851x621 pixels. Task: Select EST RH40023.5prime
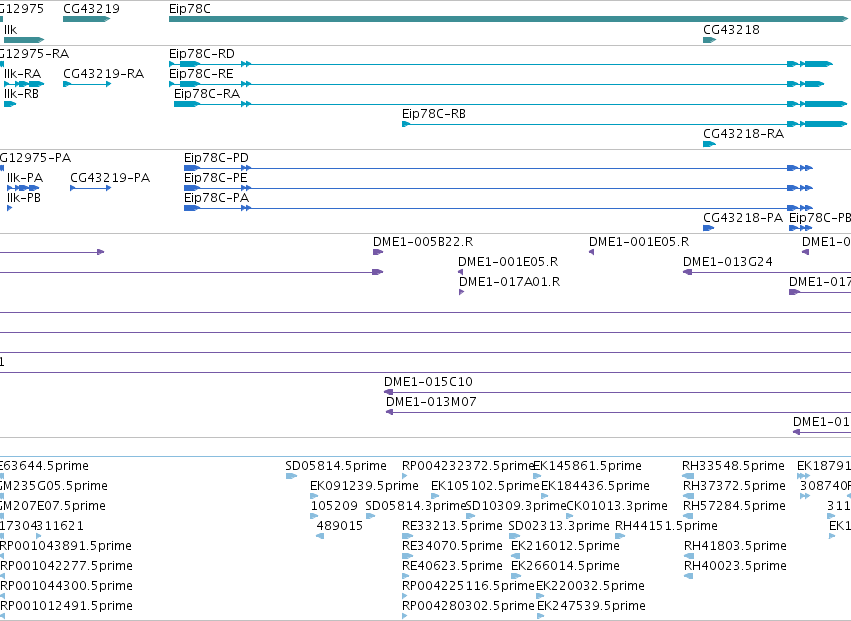(735, 567)
